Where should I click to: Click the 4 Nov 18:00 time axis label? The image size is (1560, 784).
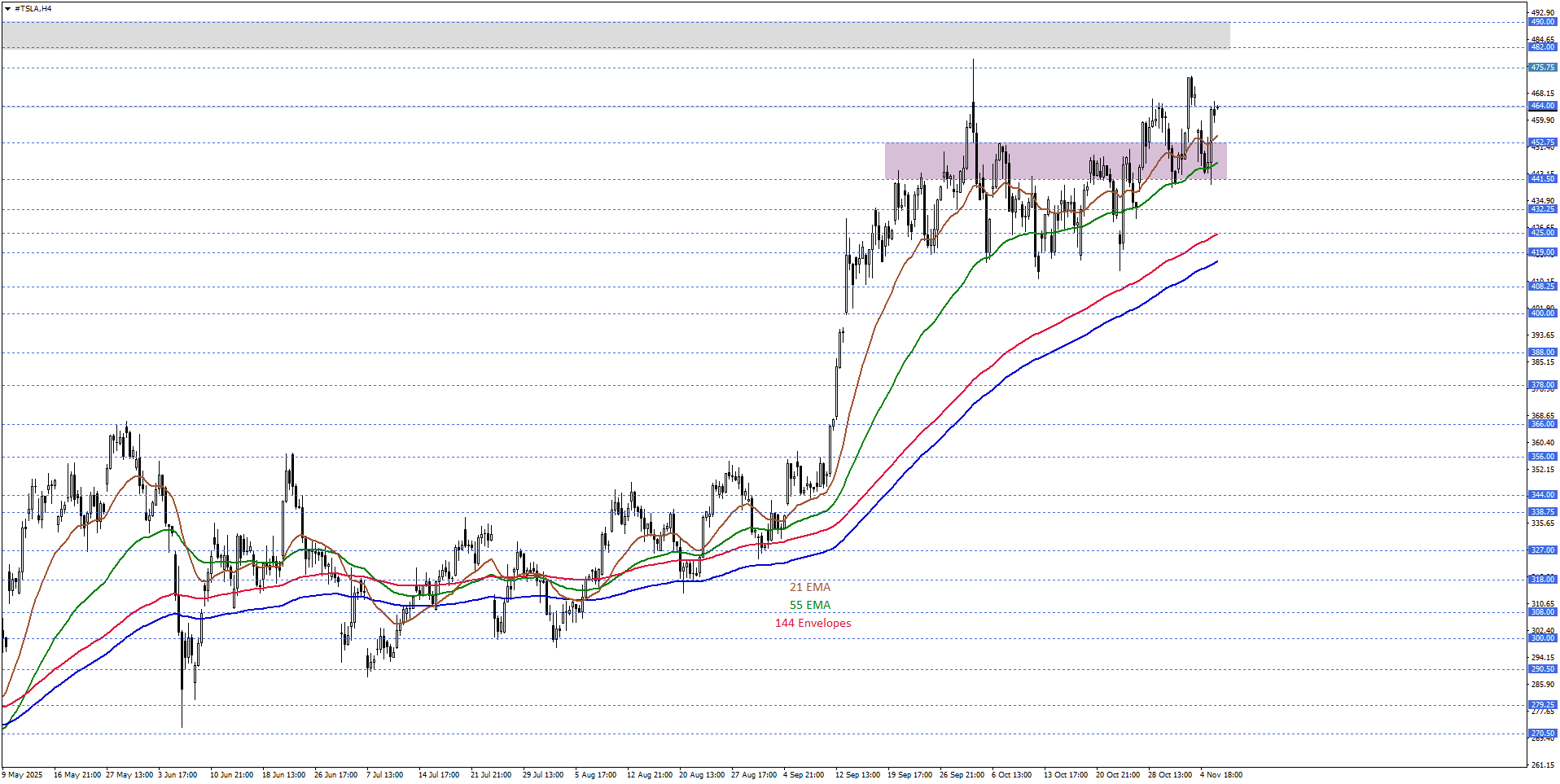1220,775
